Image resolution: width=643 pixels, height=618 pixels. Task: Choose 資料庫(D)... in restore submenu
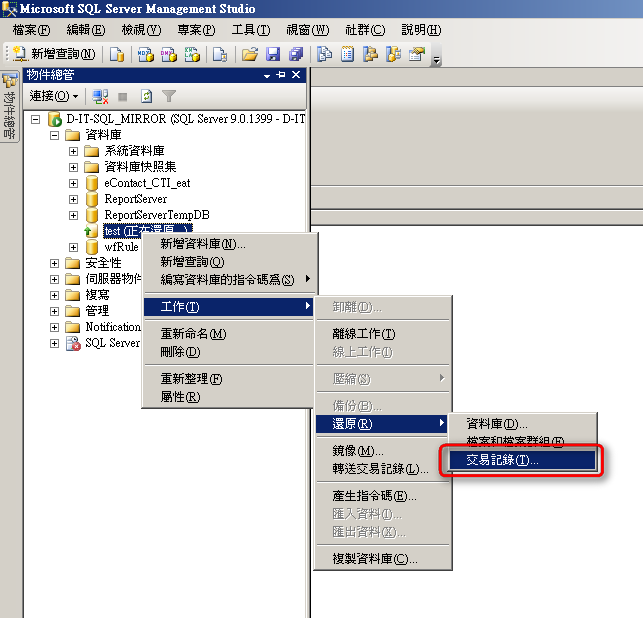pos(522,424)
